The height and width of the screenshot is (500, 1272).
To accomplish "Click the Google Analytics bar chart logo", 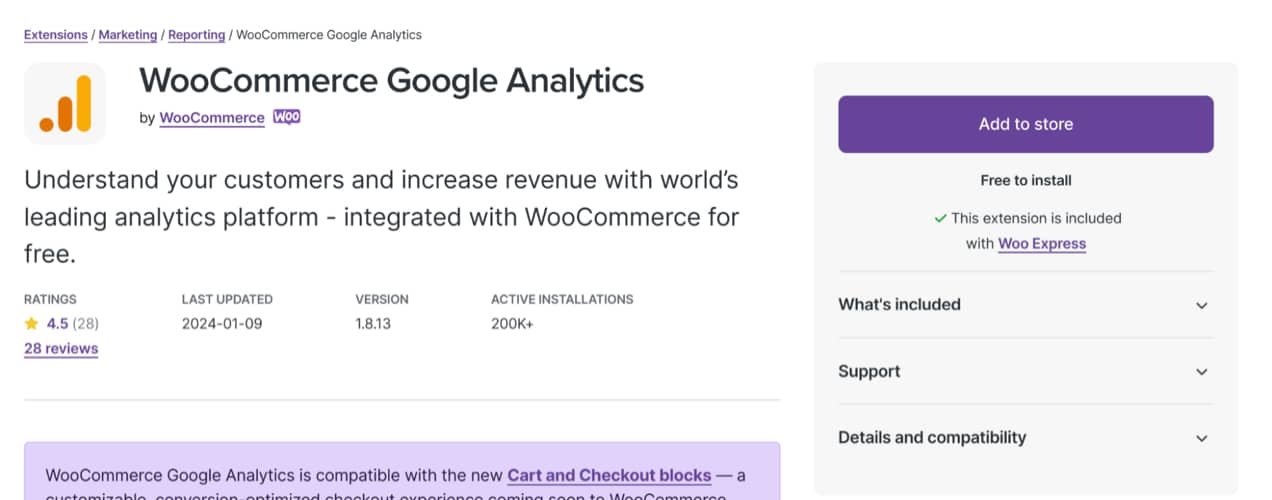I will [65, 104].
